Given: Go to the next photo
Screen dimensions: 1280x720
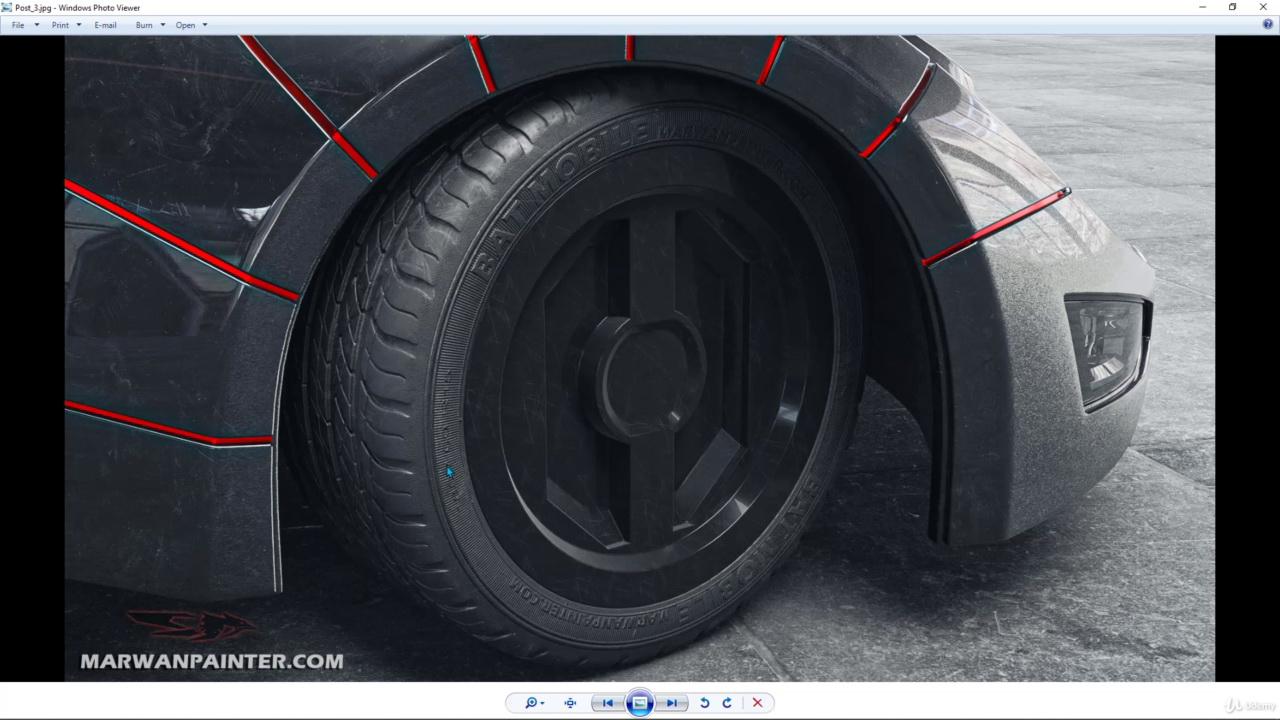Looking at the screenshot, I should pyautogui.click(x=672, y=703).
